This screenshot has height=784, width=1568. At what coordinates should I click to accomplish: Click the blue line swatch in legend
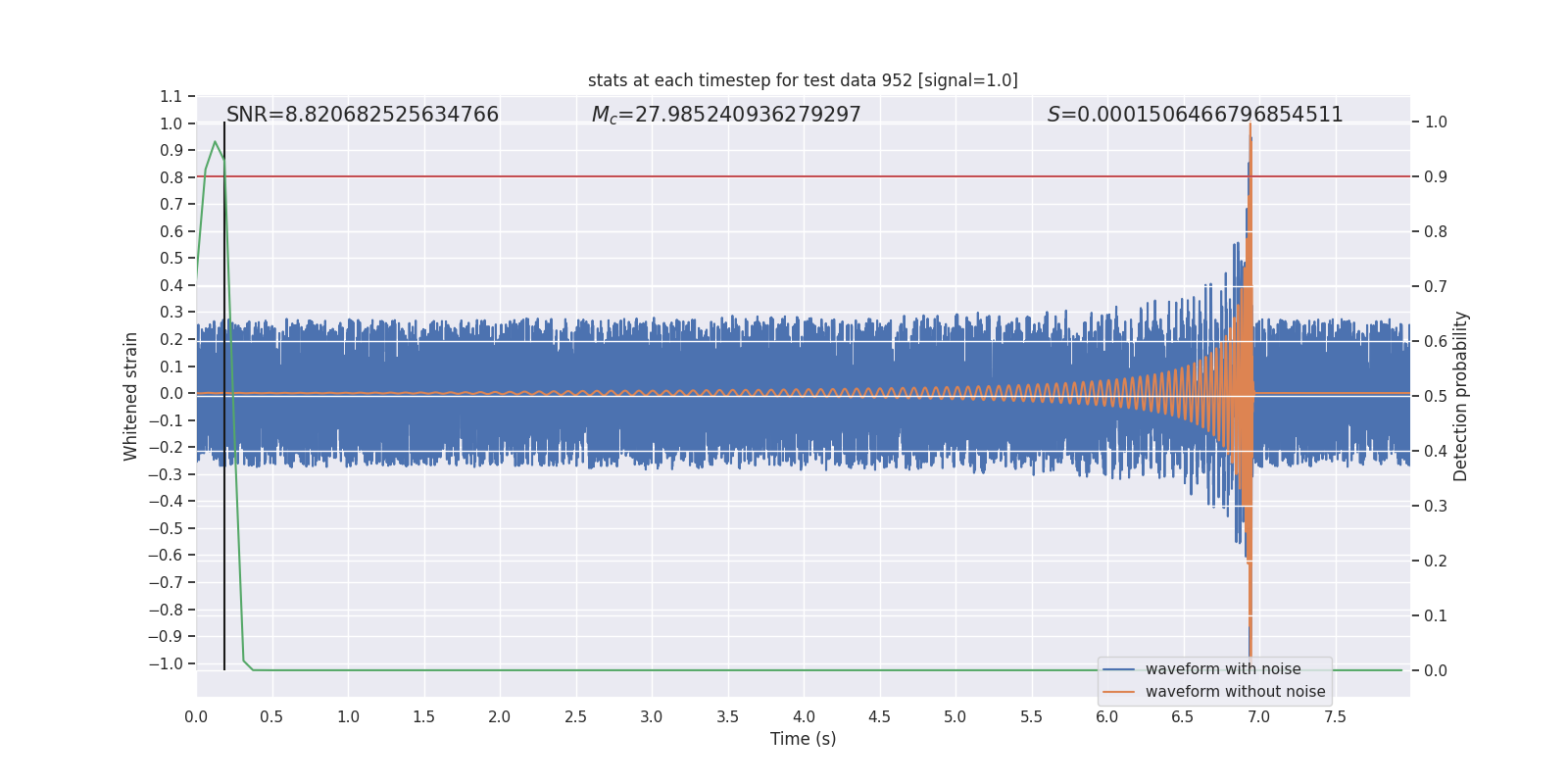click(1118, 669)
